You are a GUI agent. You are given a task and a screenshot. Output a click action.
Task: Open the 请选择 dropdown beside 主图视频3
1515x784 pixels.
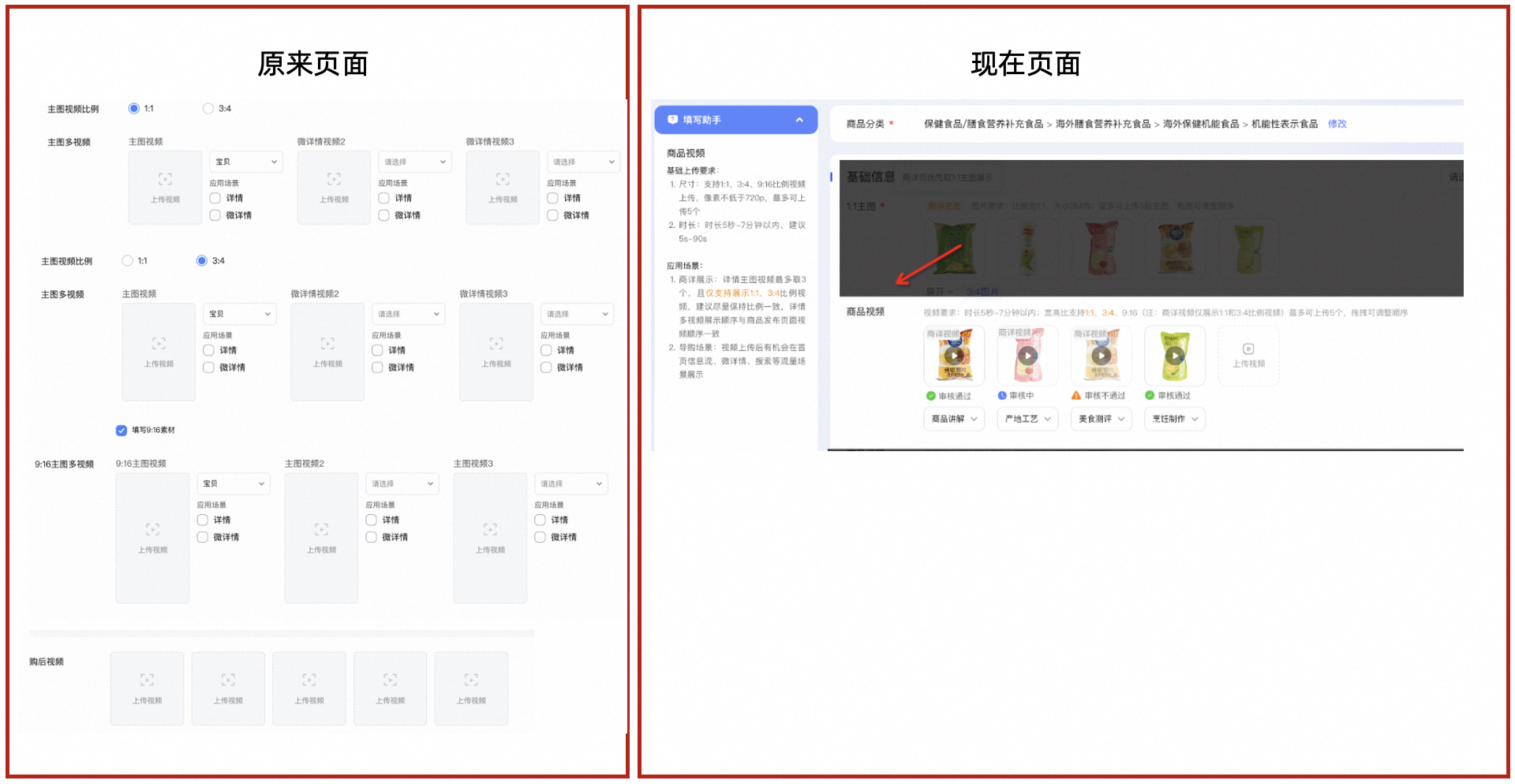(x=571, y=483)
